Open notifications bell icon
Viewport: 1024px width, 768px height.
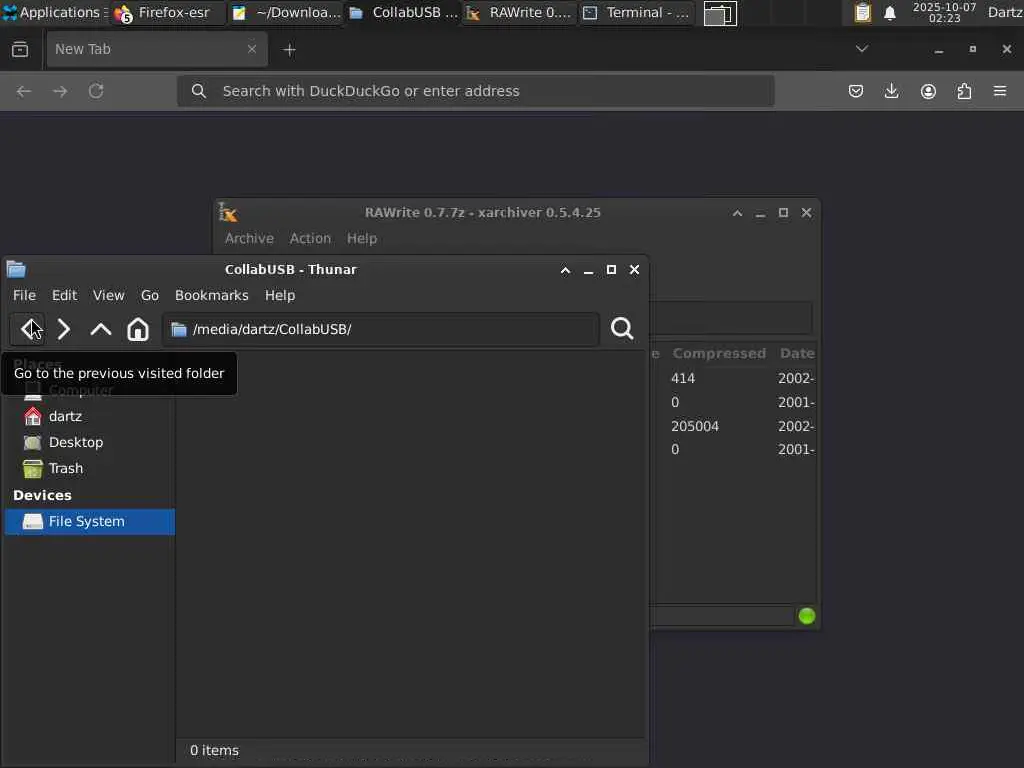pyautogui.click(x=889, y=13)
